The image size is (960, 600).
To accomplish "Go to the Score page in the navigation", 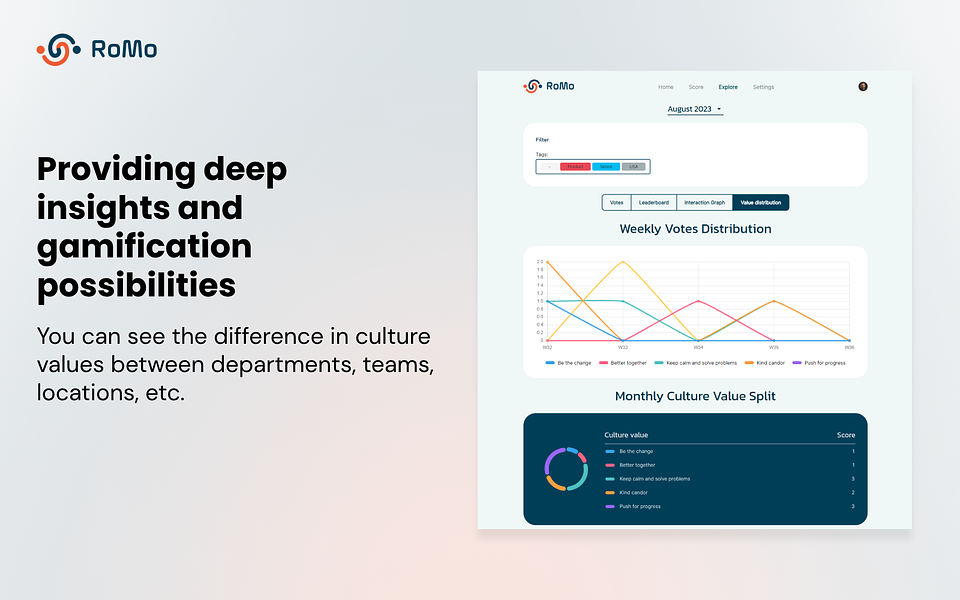I will click(x=696, y=87).
